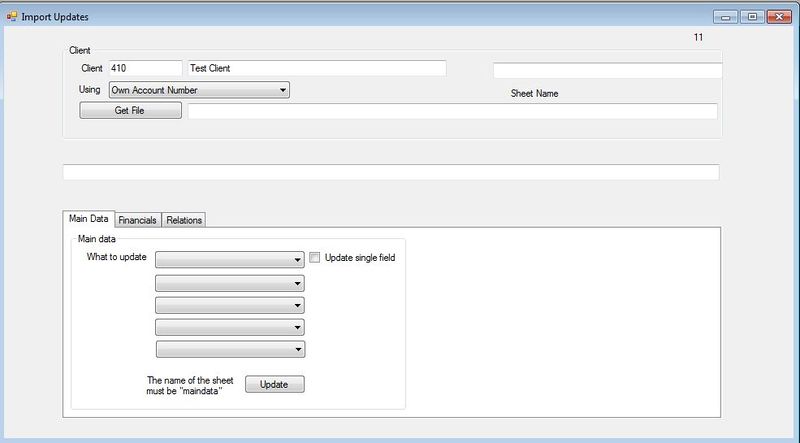Screen dimensions: 800x443
Task: Switch to the Financials tab
Action: [138, 220]
